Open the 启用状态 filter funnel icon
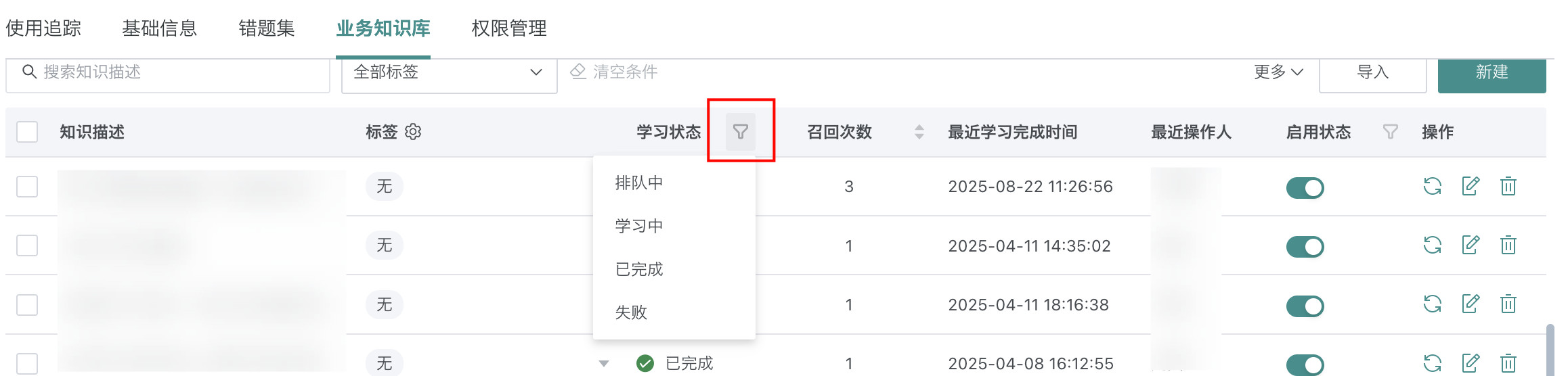Viewport: 1568px width, 376px height. click(x=1390, y=132)
